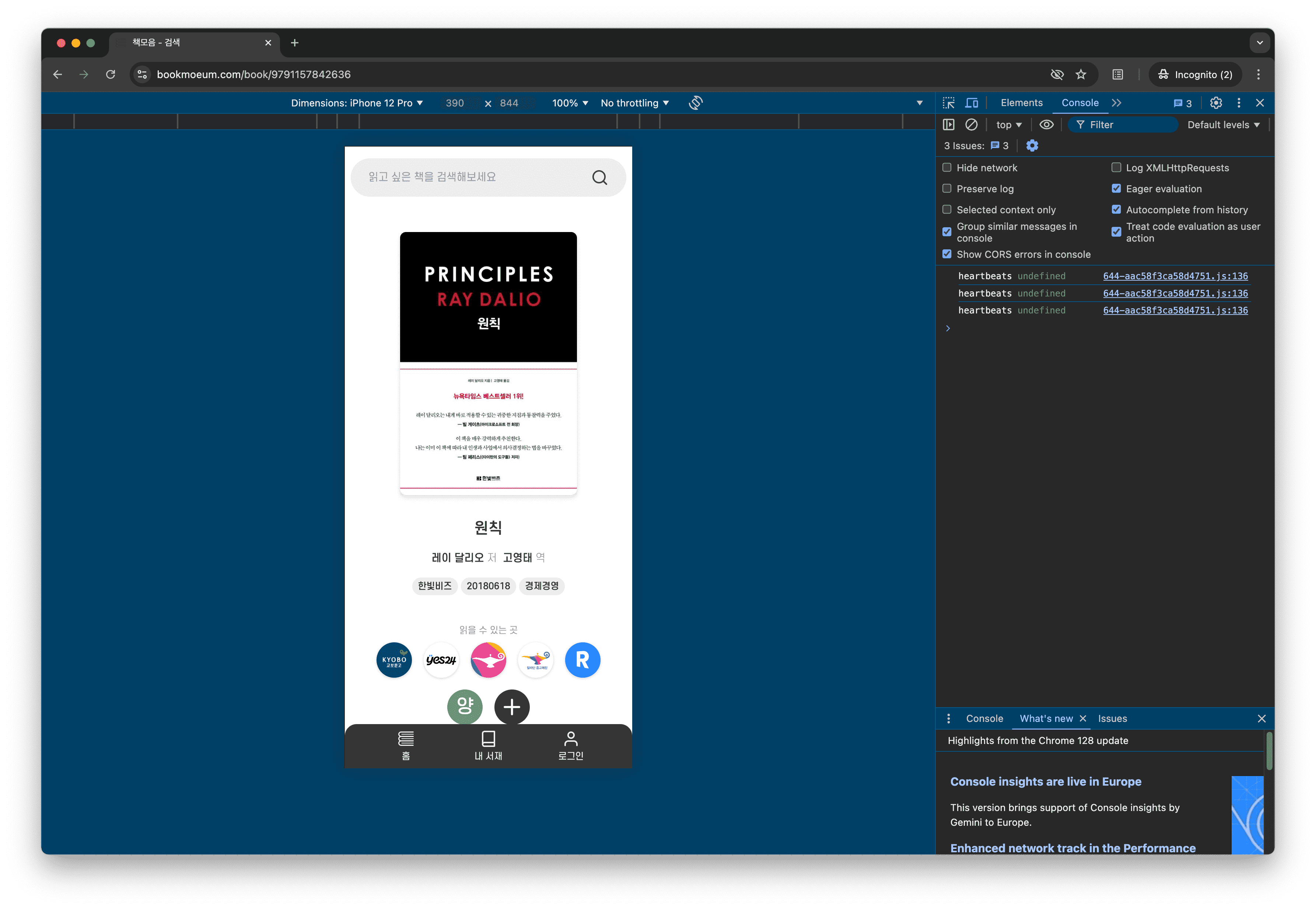Screen dimensions: 1316x909
Task: Open the Kyobo bookstore icon
Action: click(x=394, y=660)
